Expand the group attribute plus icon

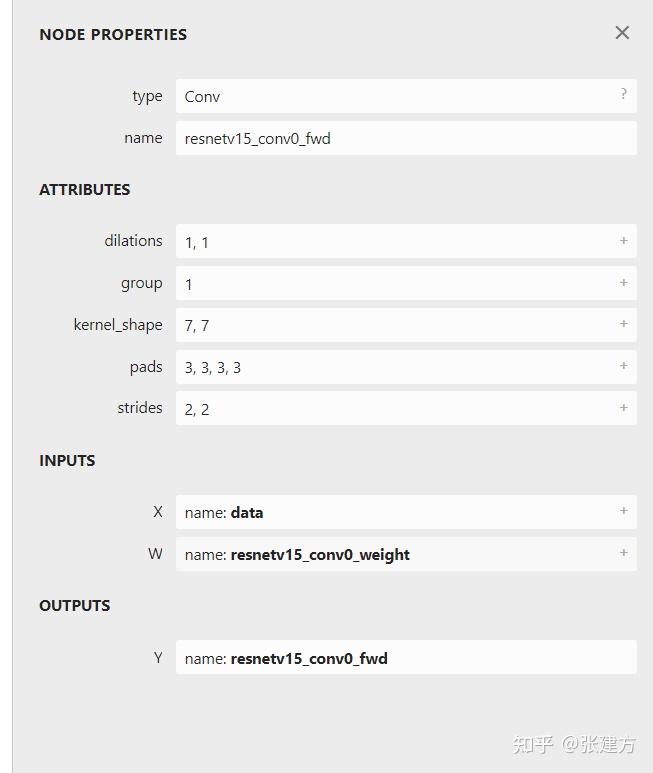click(x=623, y=283)
